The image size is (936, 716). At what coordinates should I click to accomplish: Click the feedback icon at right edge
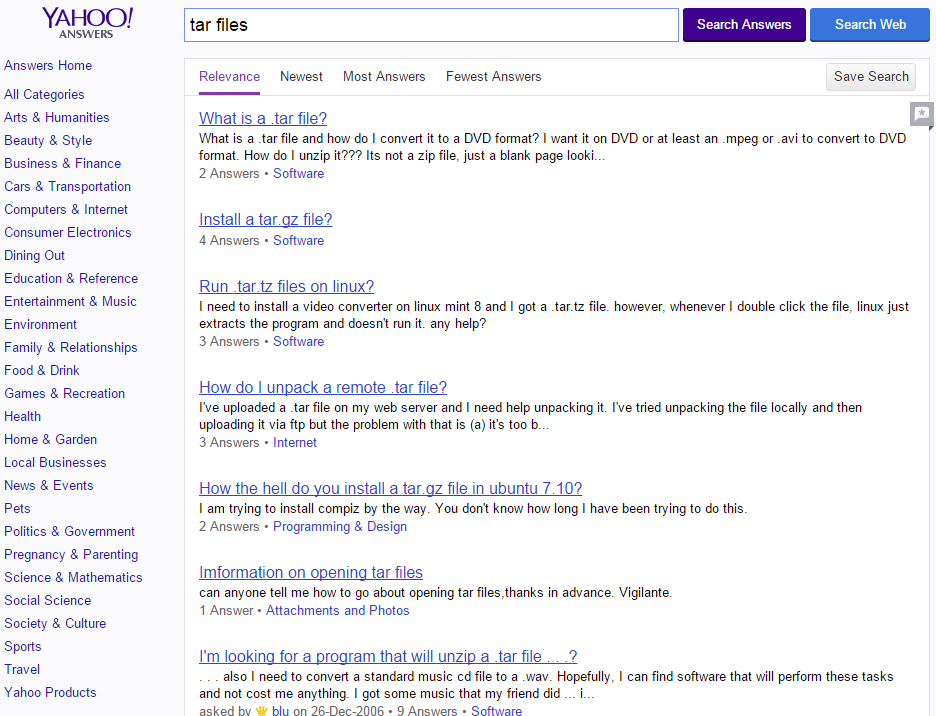922,113
